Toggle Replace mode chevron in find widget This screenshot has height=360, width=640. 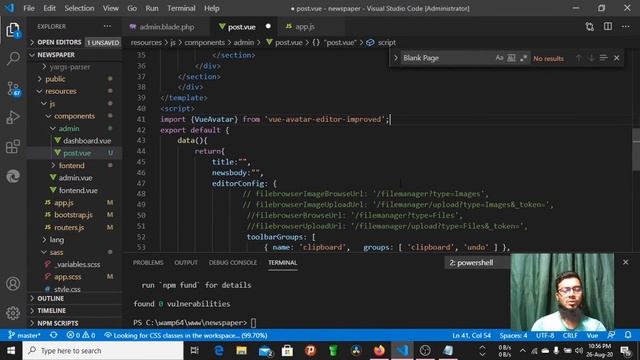click(395, 58)
